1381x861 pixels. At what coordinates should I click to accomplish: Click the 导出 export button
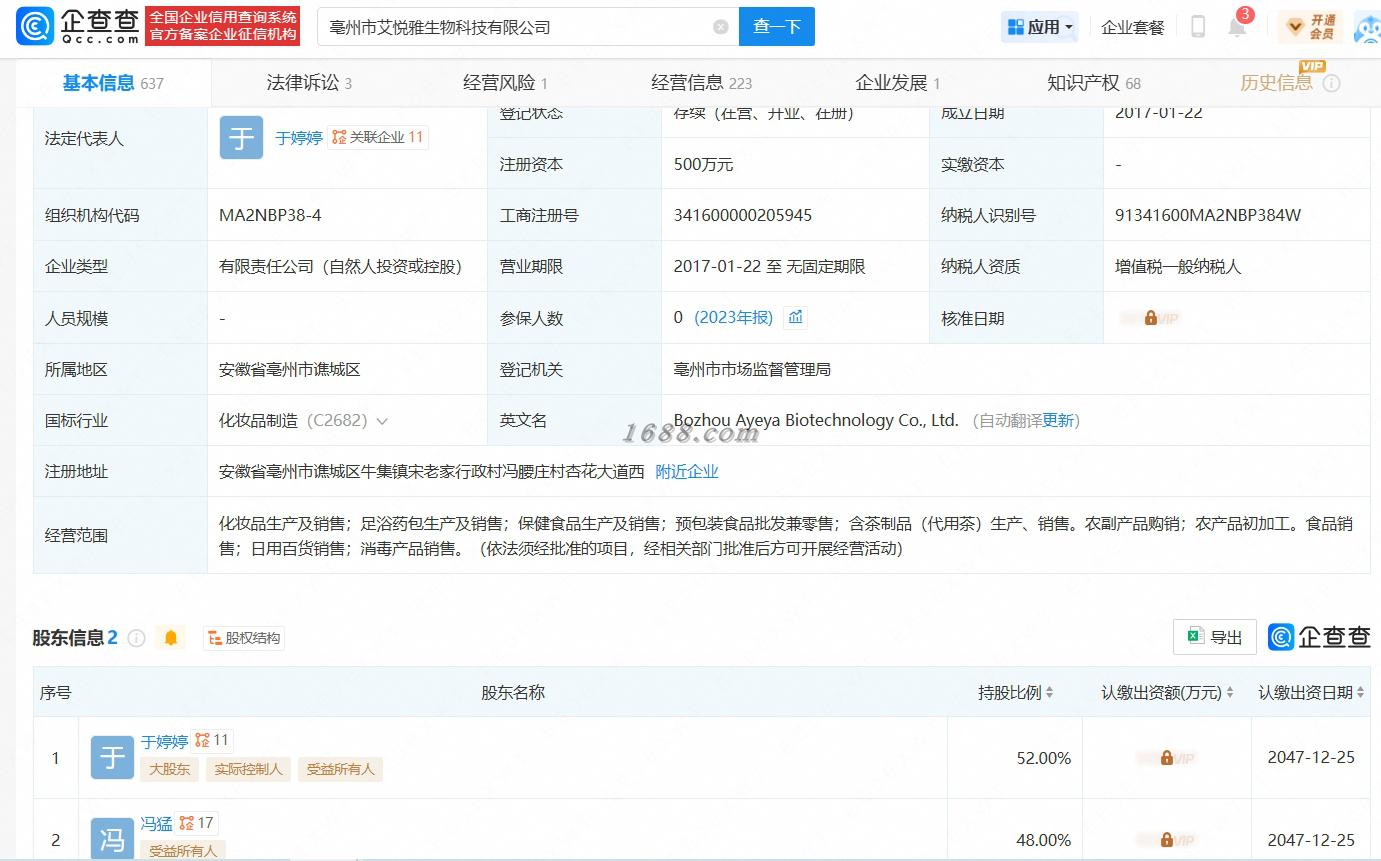coord(1214,637)
